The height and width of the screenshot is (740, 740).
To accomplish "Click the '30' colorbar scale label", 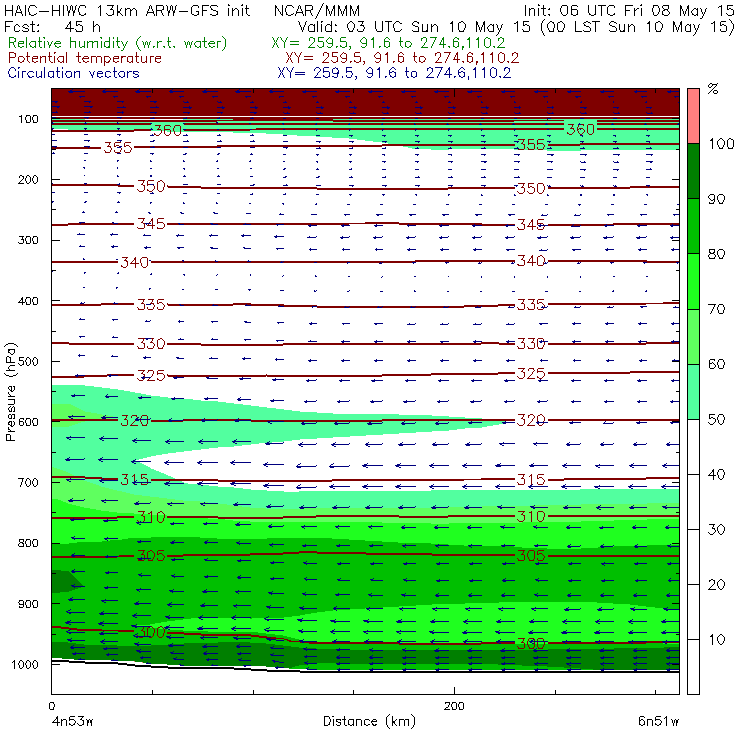I will [716, 530].
